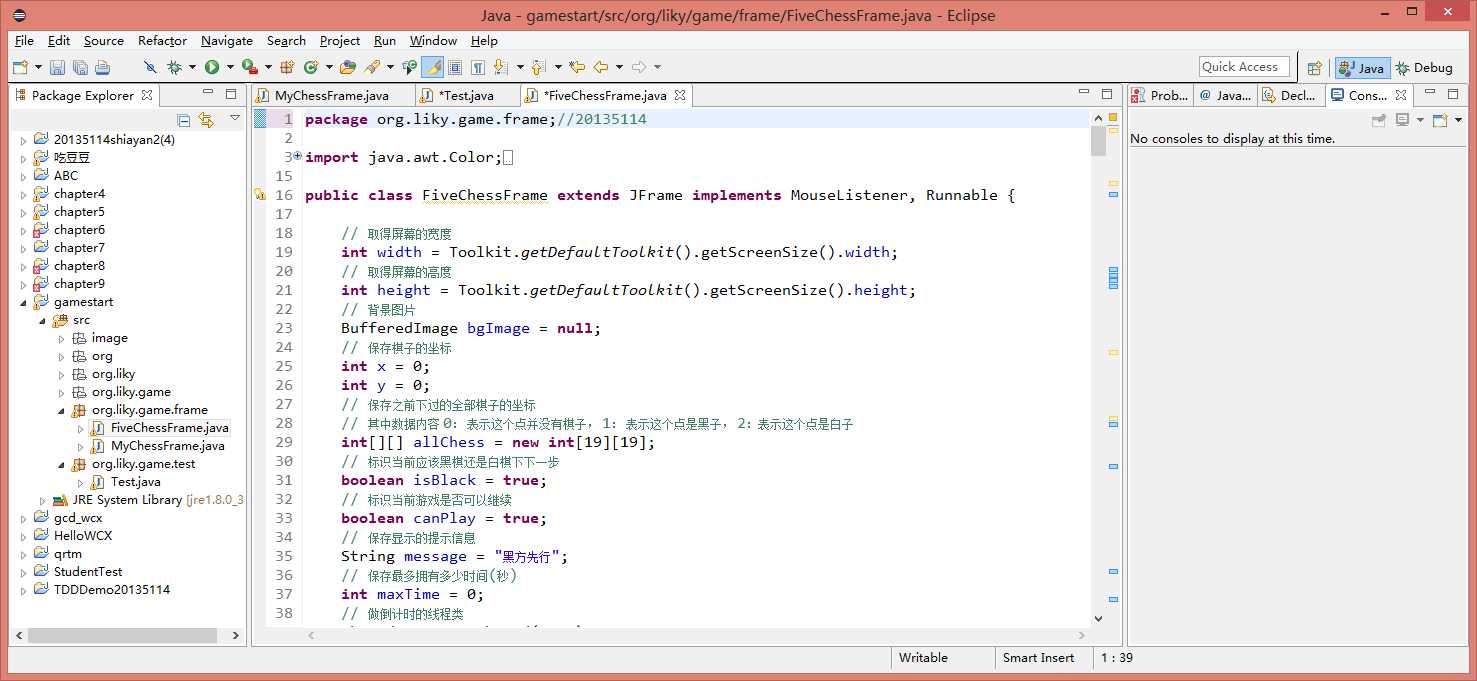The width and height of the screenshot is (1477, 681).
Task: Click the Back navigation yellow arrow
Action: click(x=600, y=67)
